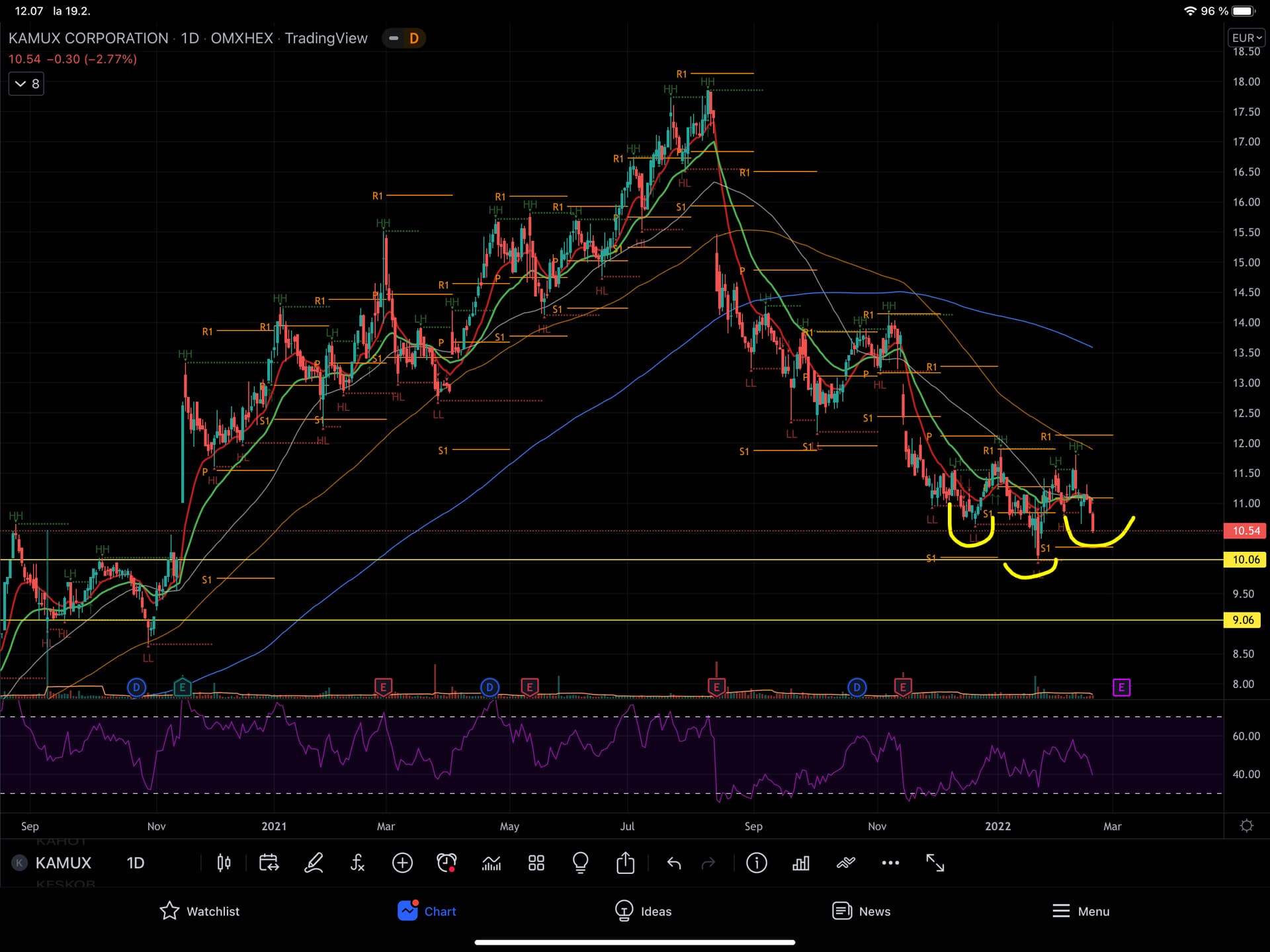Tap the KAMUX symbol search button
1270x952 pixels.
pyautogui.click(x=62, y=863)
